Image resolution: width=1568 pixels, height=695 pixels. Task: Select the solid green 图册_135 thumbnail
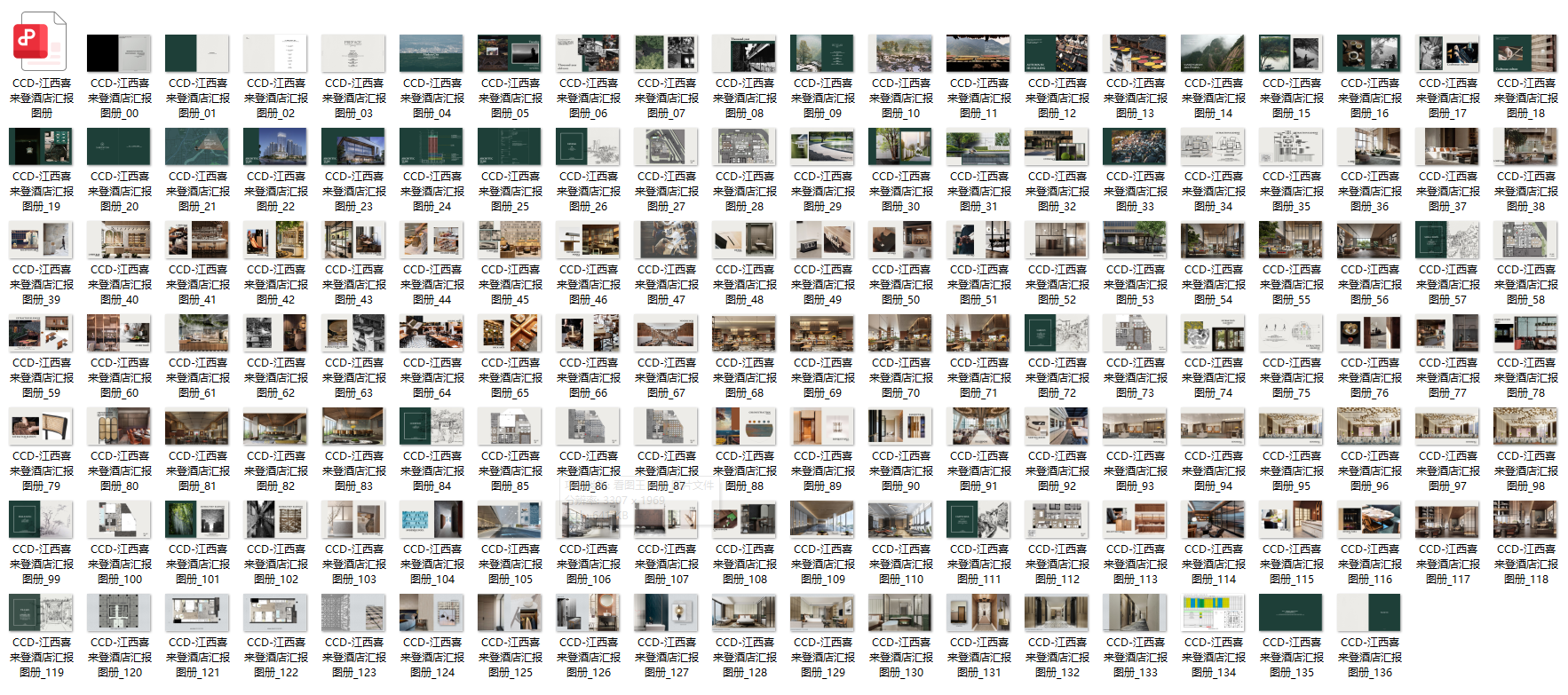[x=1291, y=612]
